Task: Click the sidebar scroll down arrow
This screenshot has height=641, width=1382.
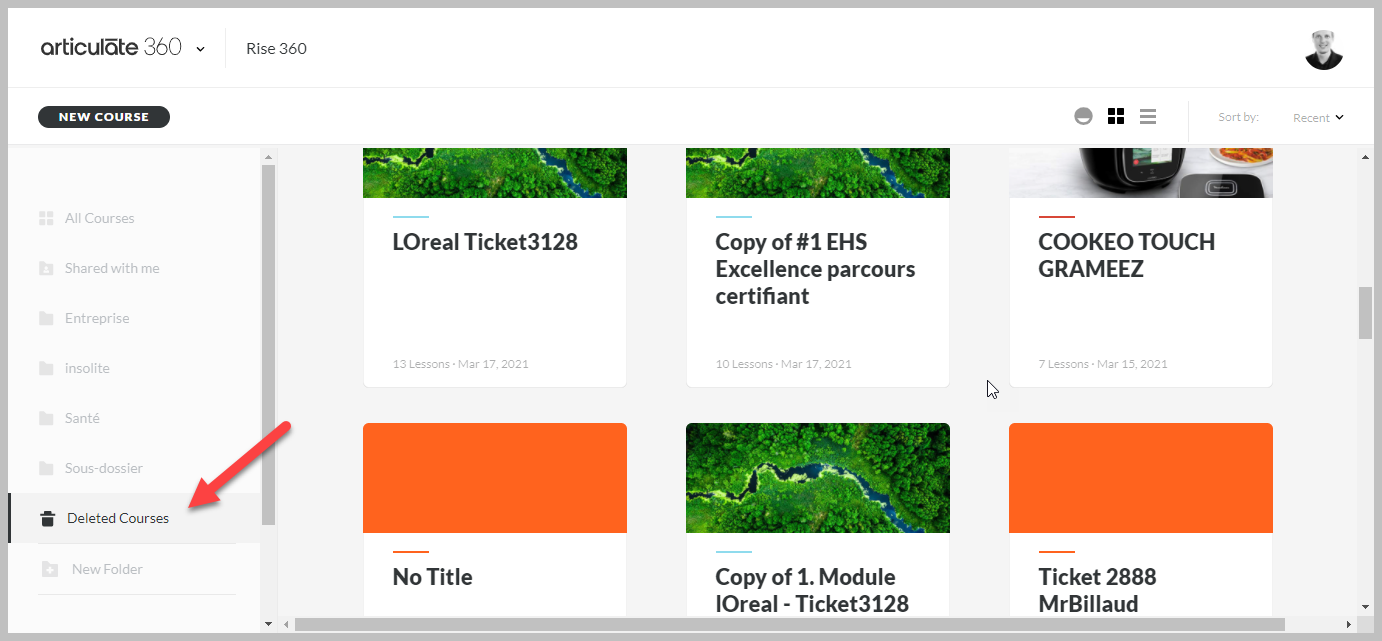Action: 268,624
